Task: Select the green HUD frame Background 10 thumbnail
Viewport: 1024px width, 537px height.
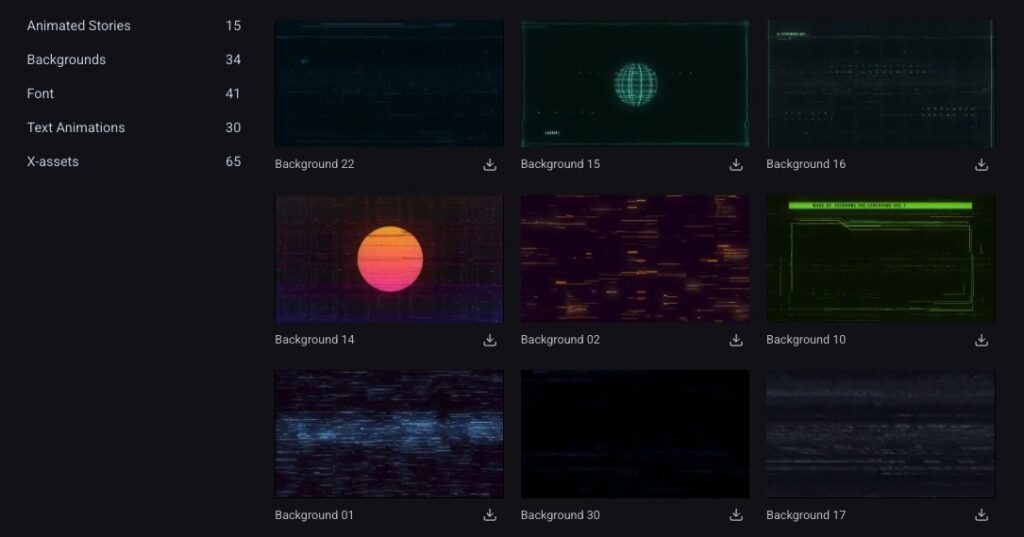Action: pyautogui.click(x=881, y=259)
